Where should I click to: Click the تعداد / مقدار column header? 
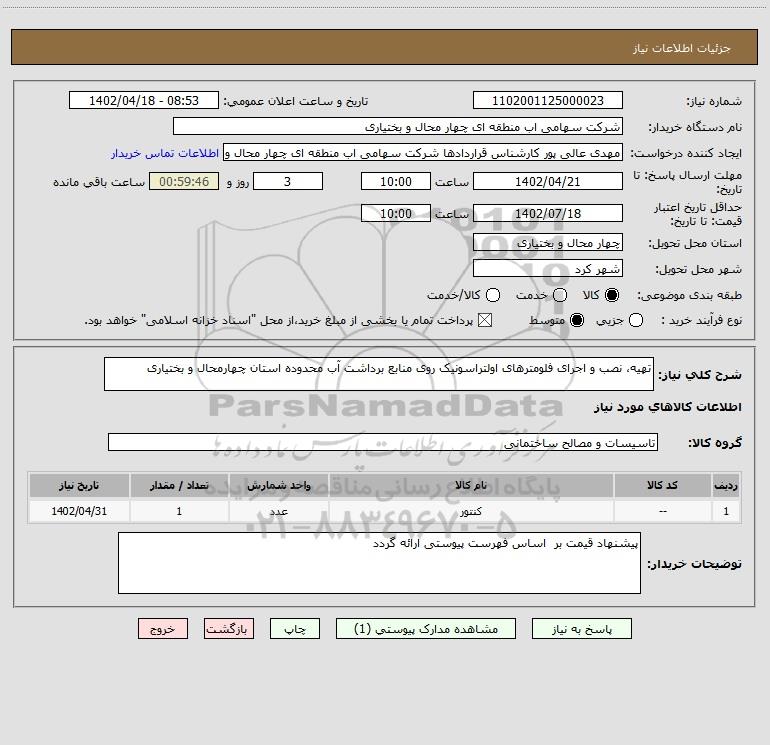(x=179, y=485)
